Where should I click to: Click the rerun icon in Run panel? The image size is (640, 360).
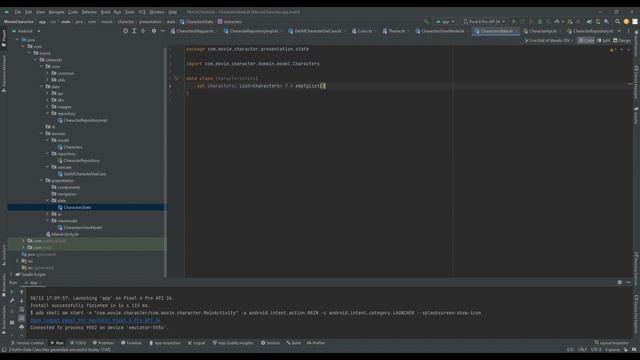point(12,292)
